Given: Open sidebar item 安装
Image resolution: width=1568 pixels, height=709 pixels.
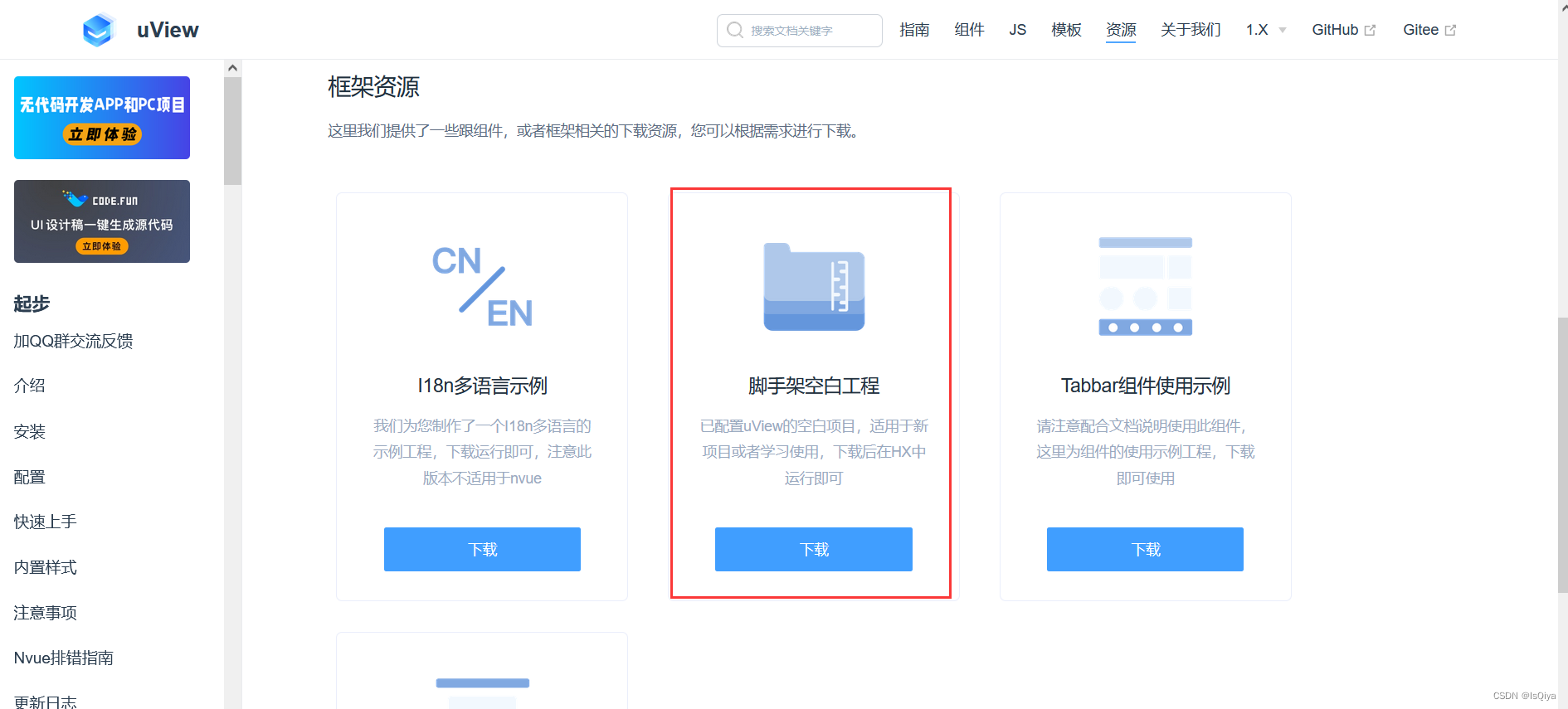Looking at the screenshot, I should point(29,431).
